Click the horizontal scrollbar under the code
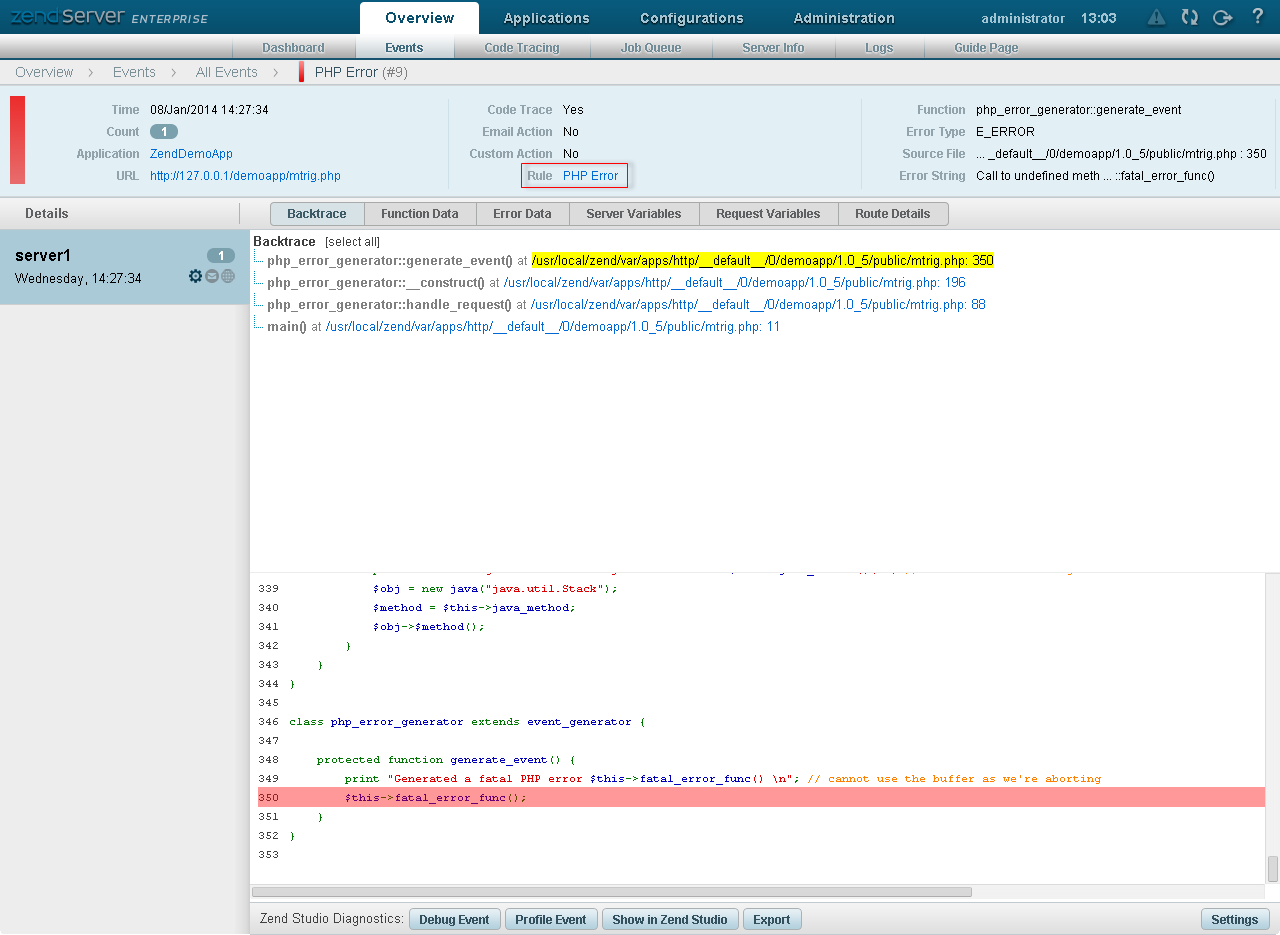 (611, 891)
